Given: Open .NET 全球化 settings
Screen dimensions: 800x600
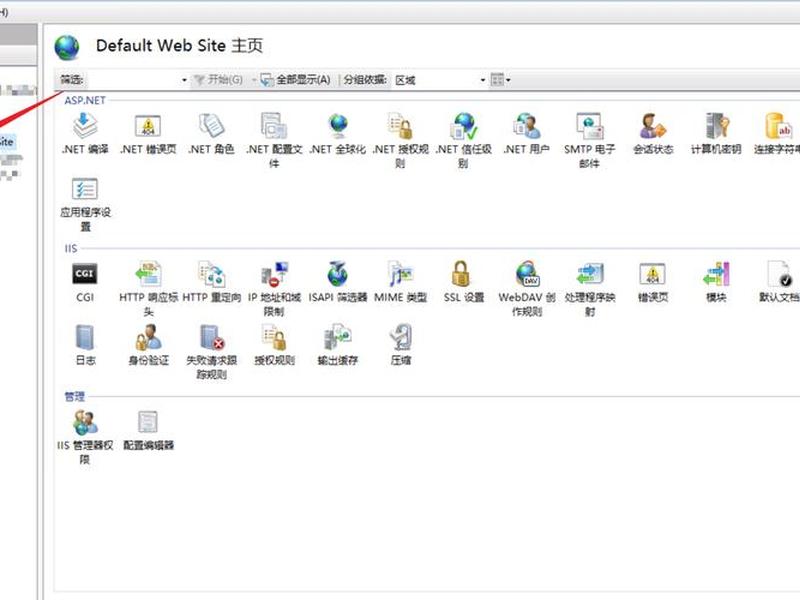Looking at the screenshot, I should pos(338,134).
